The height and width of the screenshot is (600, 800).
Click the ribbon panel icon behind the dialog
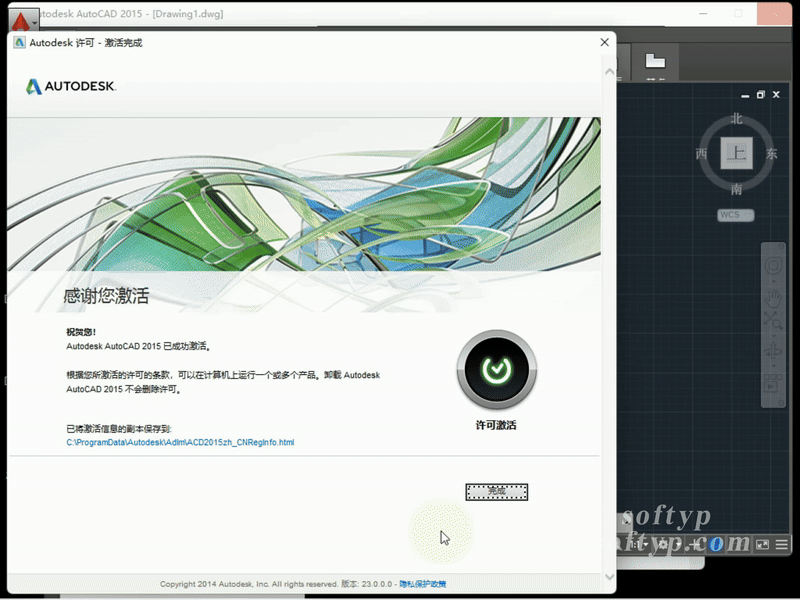655,61
